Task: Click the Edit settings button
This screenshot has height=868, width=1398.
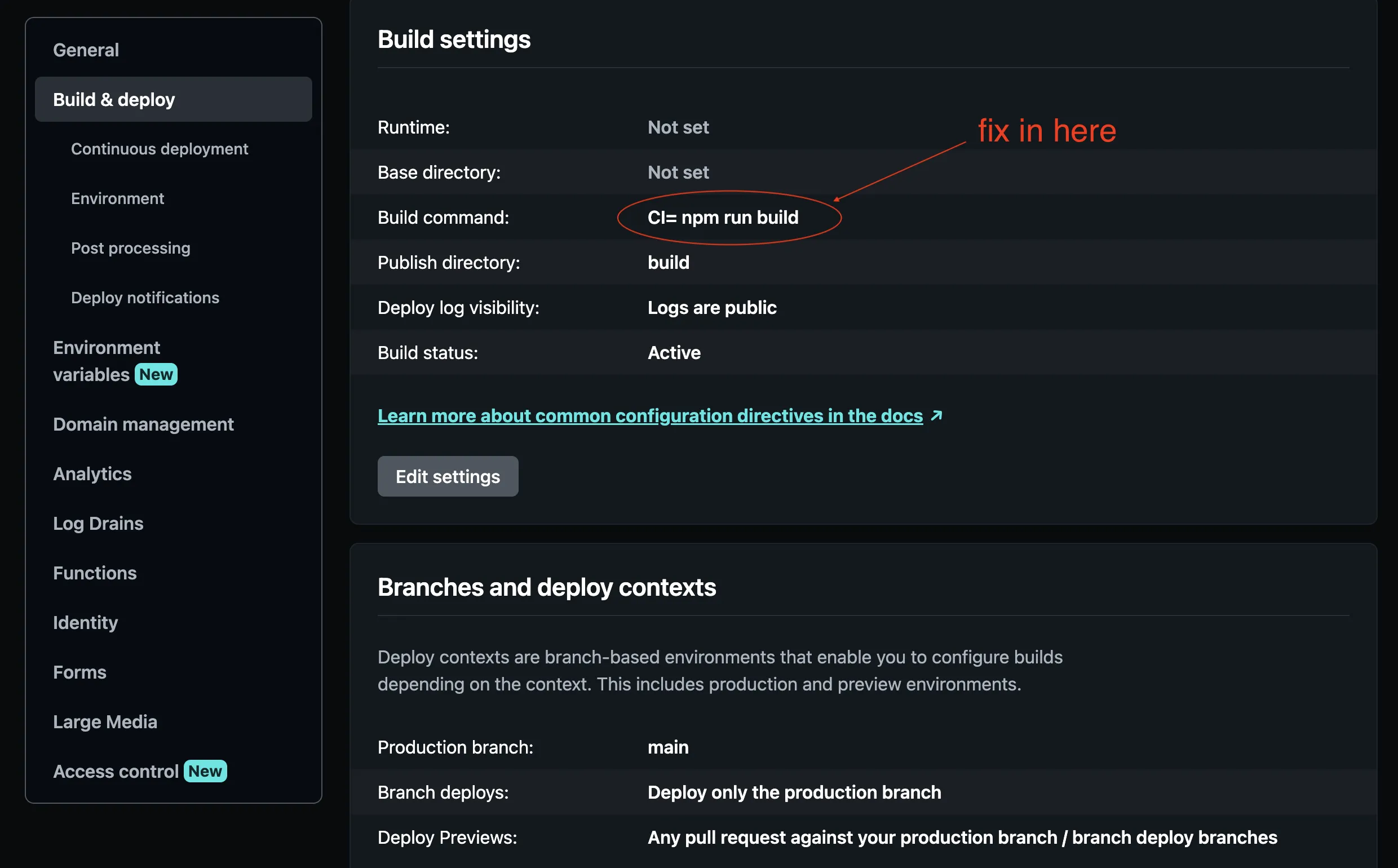Action: coord(448,476)
